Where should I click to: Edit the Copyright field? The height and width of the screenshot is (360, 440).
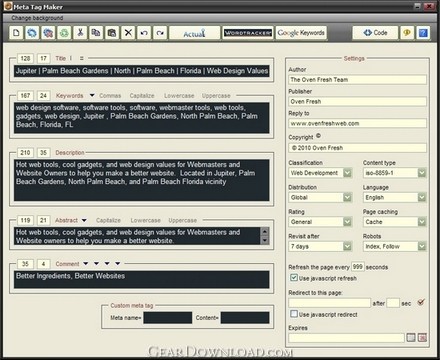[357, 148]
